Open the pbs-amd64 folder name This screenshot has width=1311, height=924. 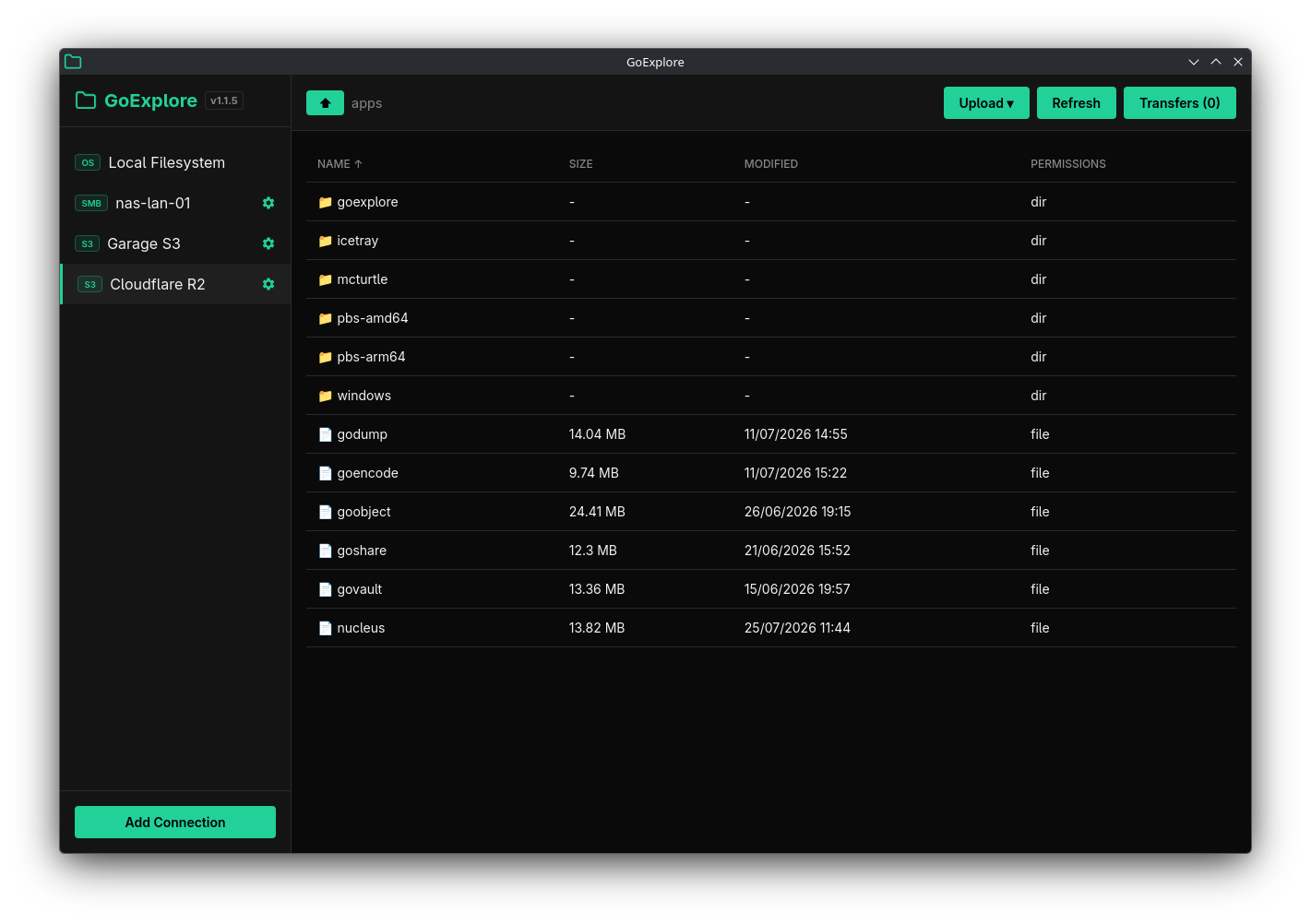point(373,318)
